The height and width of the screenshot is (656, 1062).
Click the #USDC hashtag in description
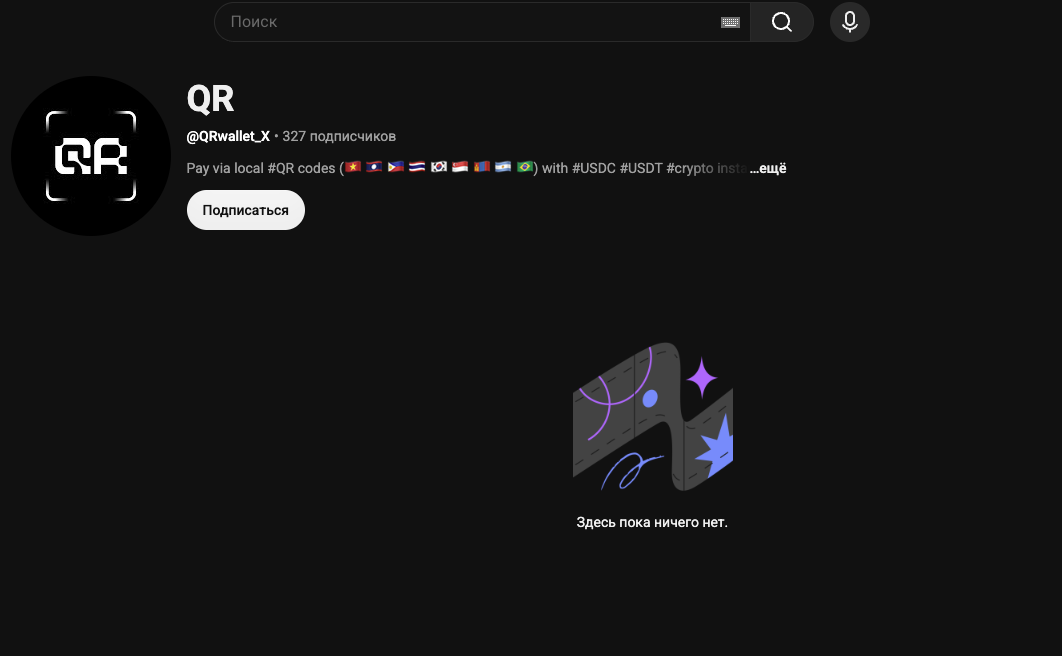tap(594, 169)
